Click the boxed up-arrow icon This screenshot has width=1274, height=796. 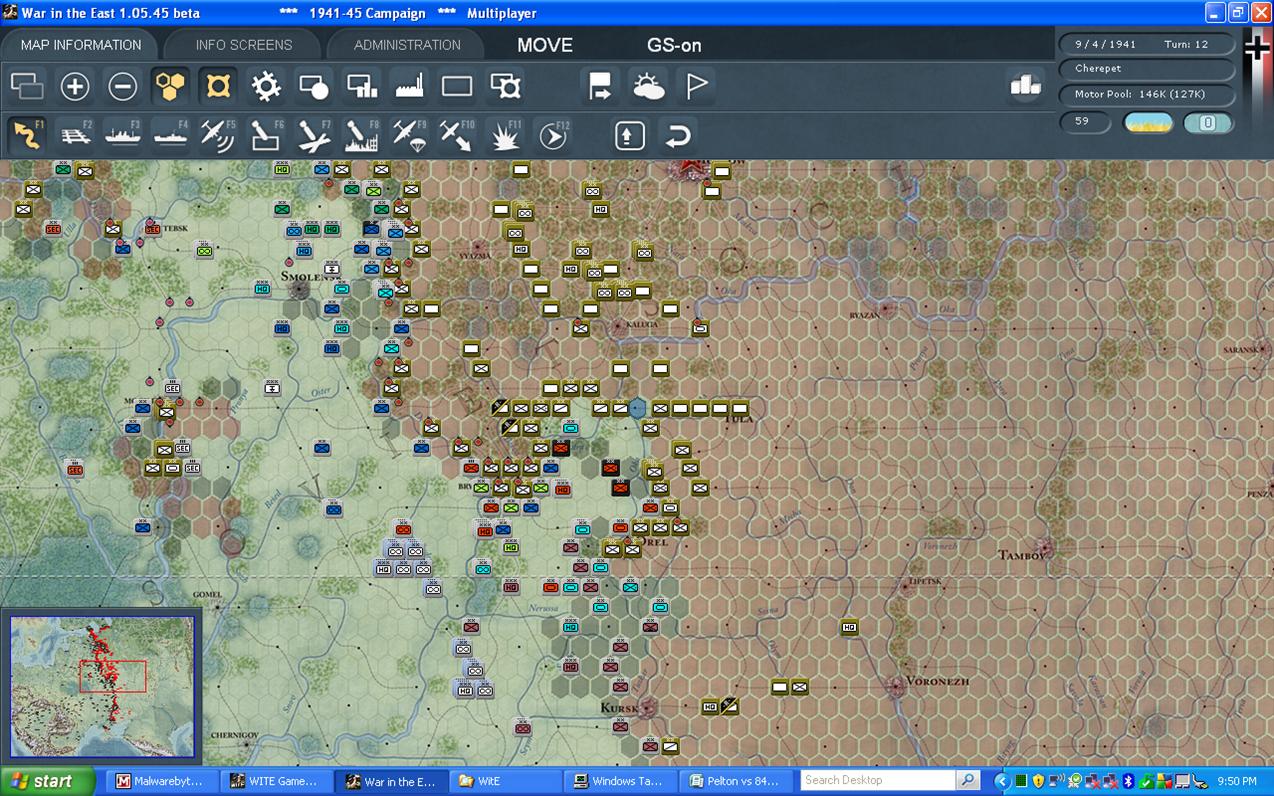[x=629, y=135]
